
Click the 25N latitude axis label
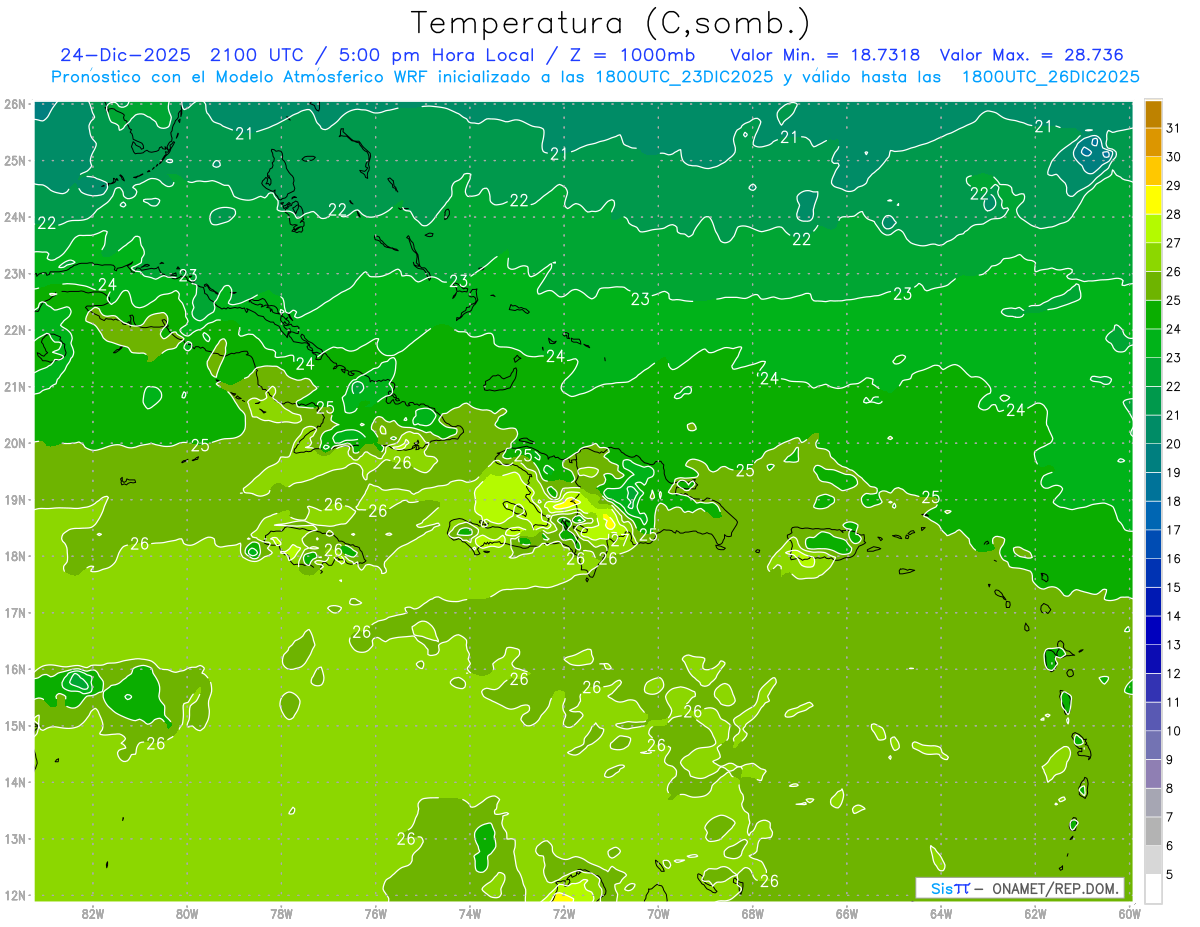coord(14,160)
